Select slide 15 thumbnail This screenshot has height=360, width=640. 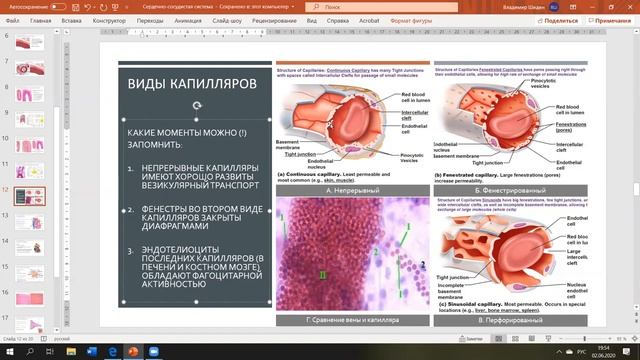click(x=29, y=274)
